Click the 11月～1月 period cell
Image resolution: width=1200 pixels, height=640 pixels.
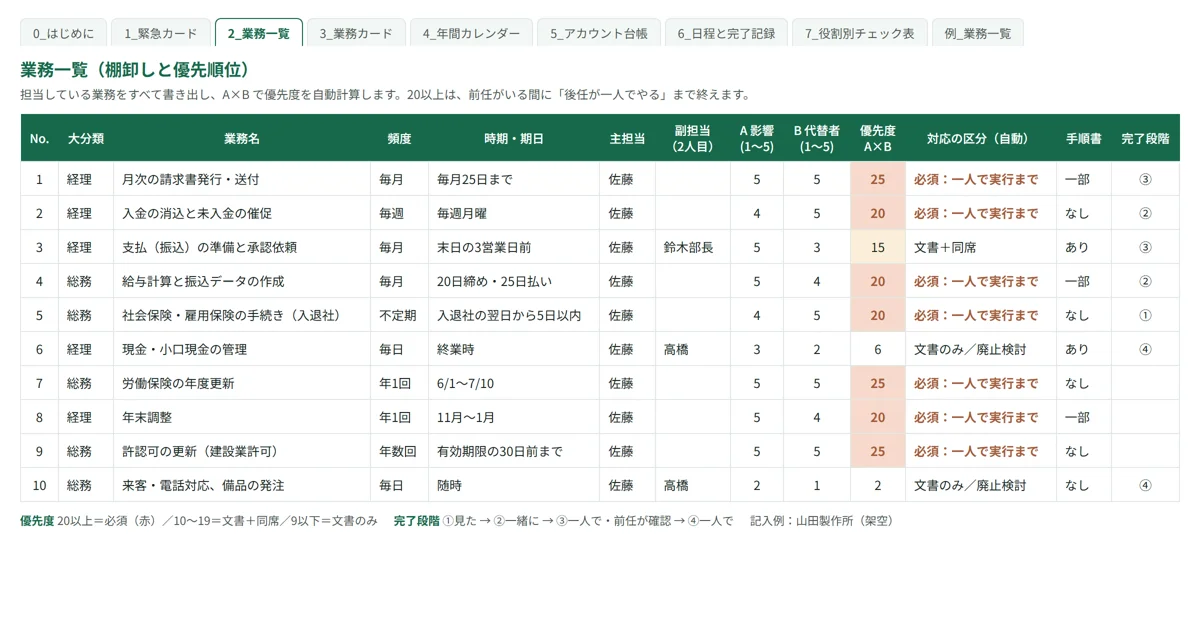click(514, 417)
